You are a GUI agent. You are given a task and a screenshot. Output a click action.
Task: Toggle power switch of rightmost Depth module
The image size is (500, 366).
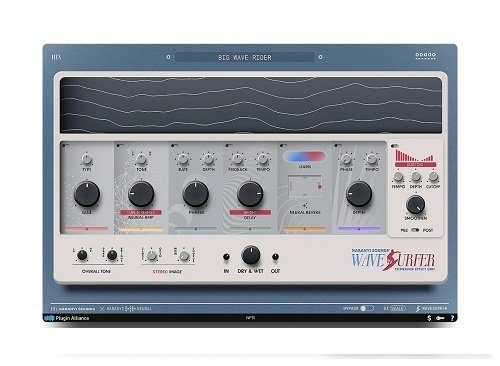tap(338, 145)
